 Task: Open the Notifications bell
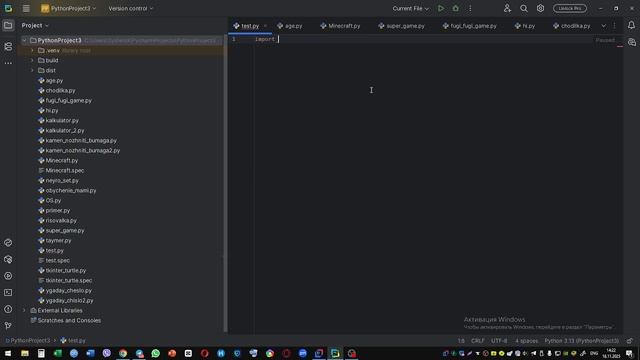click(631, 25)
